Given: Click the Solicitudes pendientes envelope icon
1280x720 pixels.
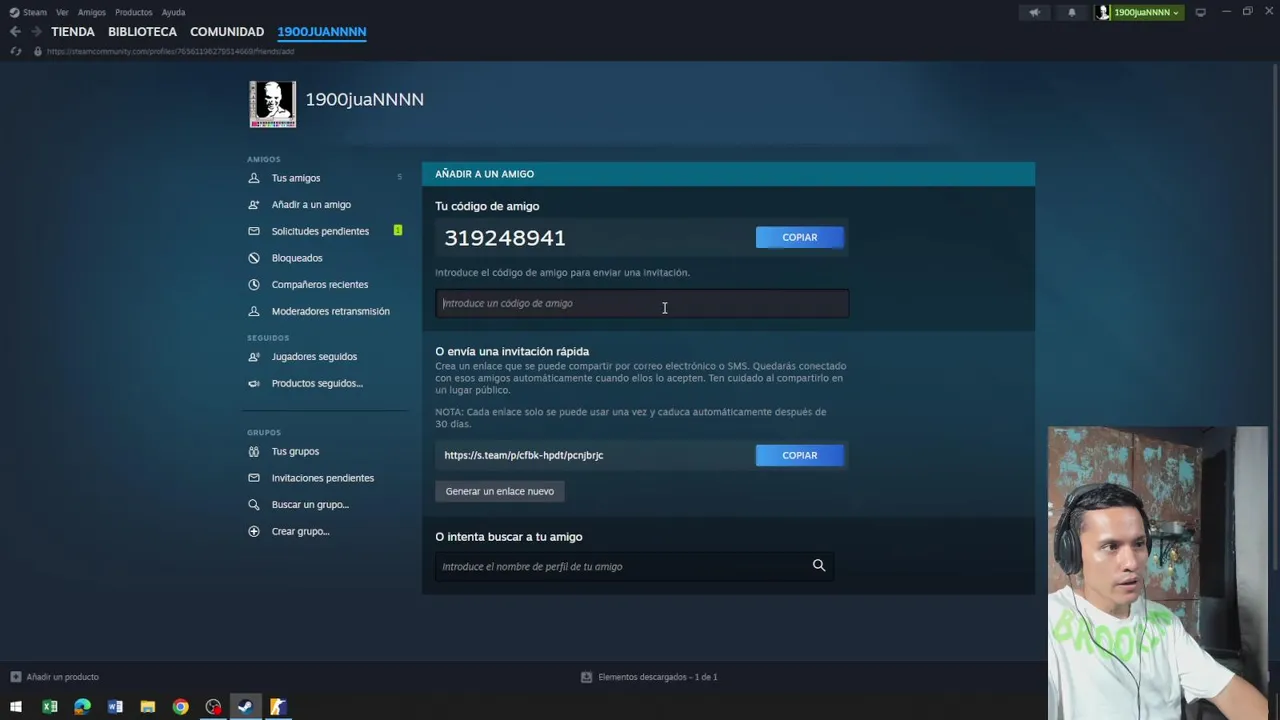Looking at the screenshot, I should click(254, 231).
